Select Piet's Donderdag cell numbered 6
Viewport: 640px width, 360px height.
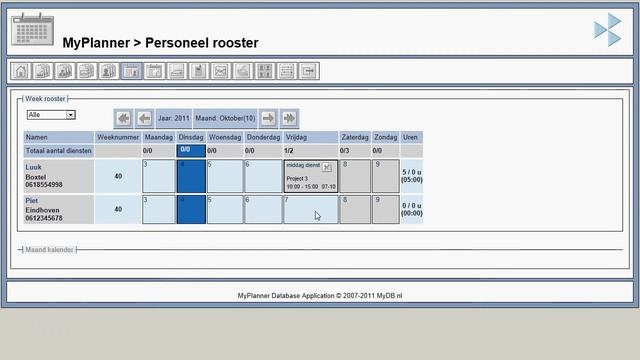click(263, 209)
